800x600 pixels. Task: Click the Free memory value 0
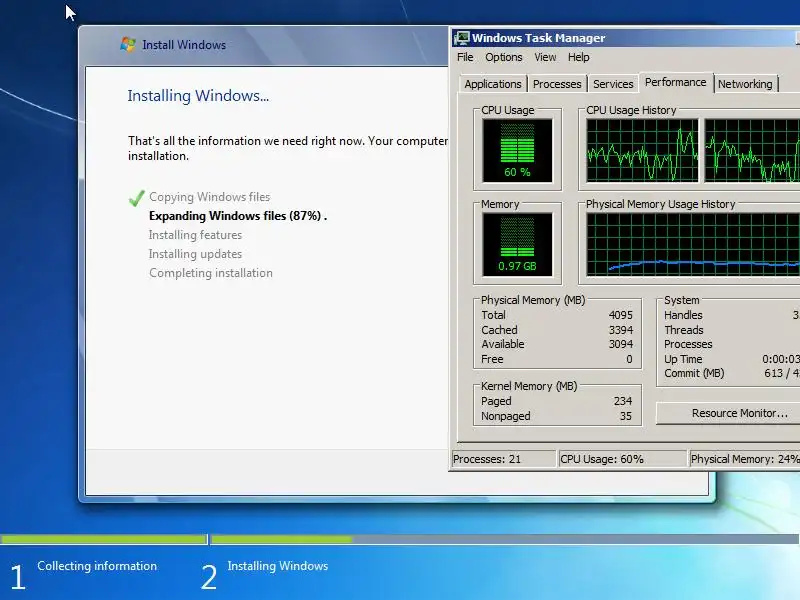[x=629, y=359]
